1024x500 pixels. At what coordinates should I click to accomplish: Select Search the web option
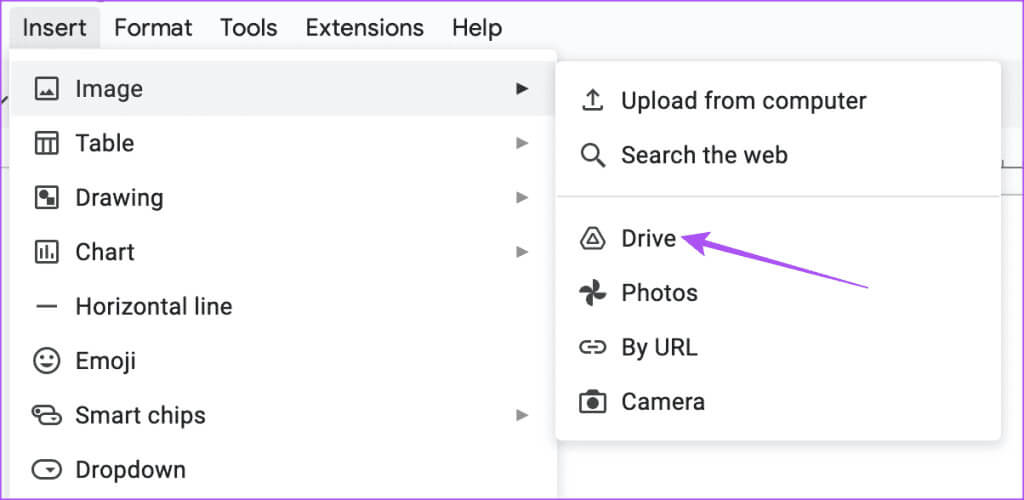[x=704, y=155]
